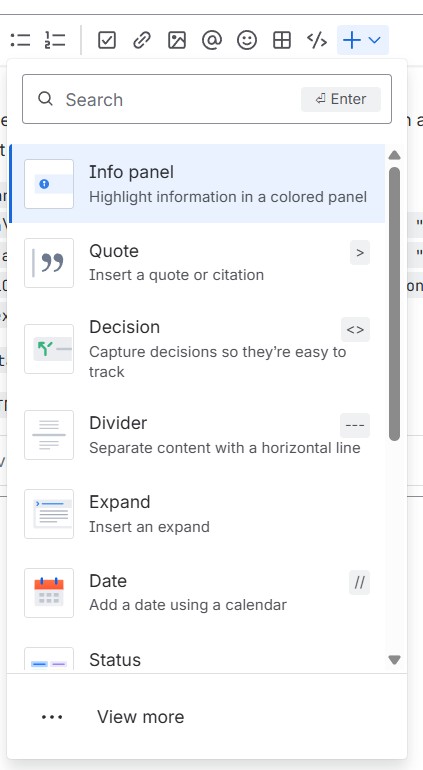Select the Quote menu item
The image size is (423, 770).
pyautogui.click(x=197, y=263)
